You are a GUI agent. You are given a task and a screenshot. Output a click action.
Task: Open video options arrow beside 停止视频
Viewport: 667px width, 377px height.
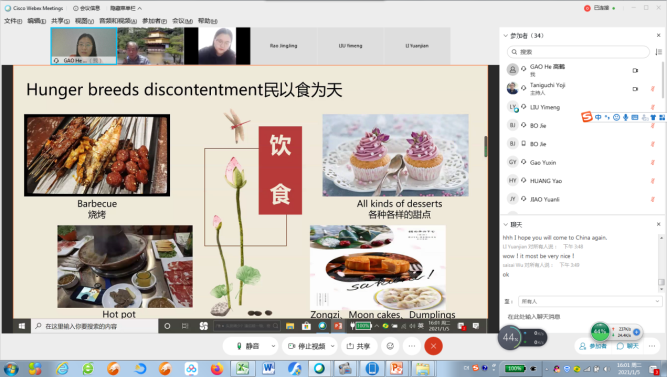tap(333, 346)
